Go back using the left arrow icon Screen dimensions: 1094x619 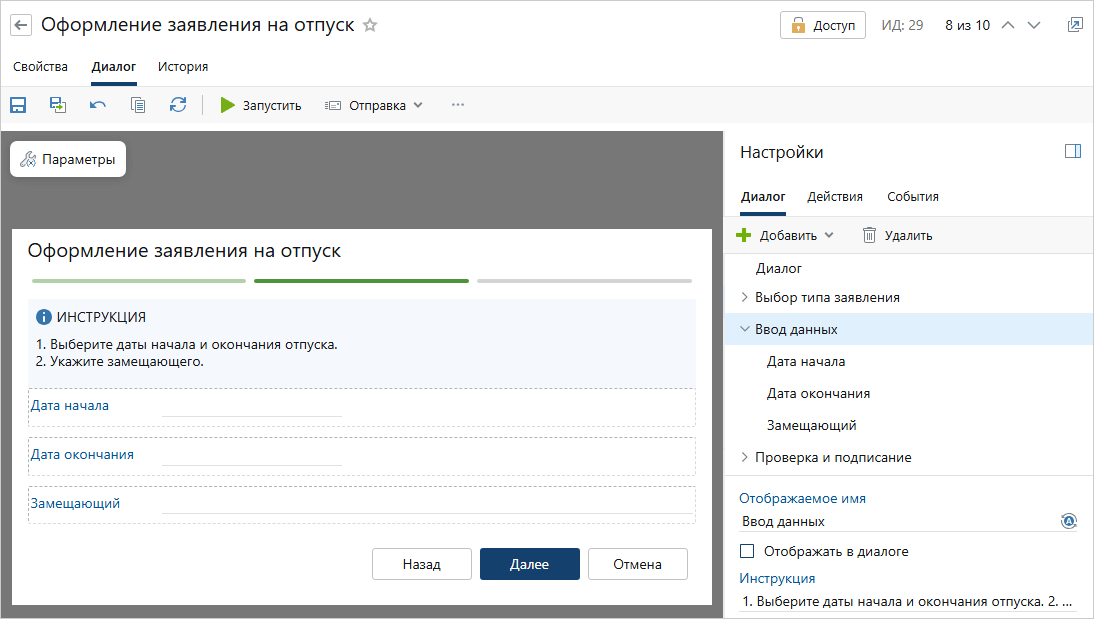21,25
